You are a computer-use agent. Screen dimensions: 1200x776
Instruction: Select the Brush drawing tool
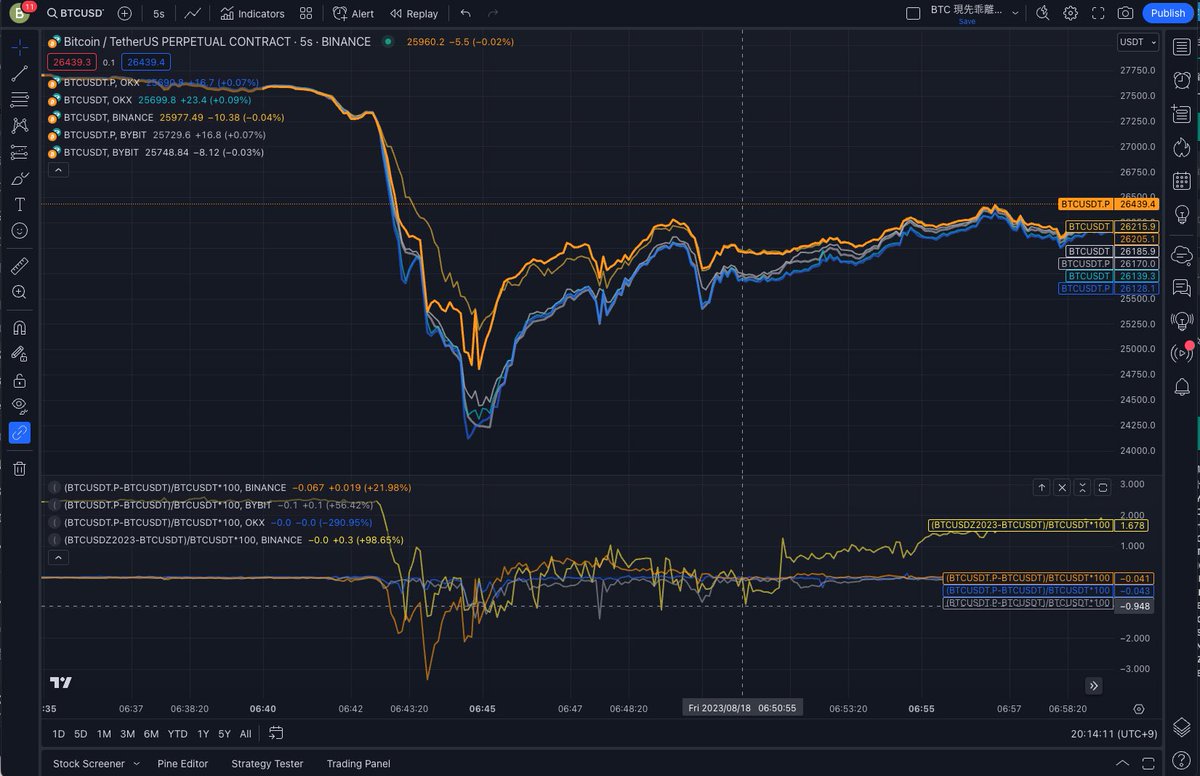tap(20, 178)
